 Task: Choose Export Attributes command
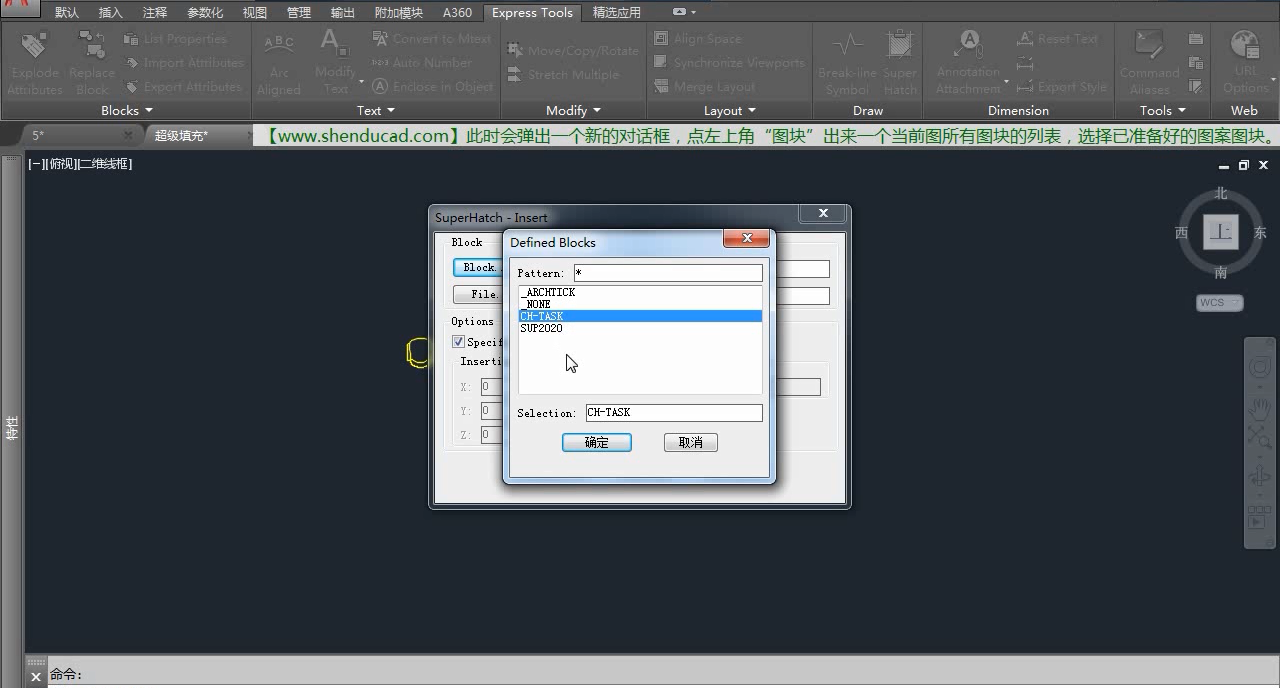click(182, 87)
